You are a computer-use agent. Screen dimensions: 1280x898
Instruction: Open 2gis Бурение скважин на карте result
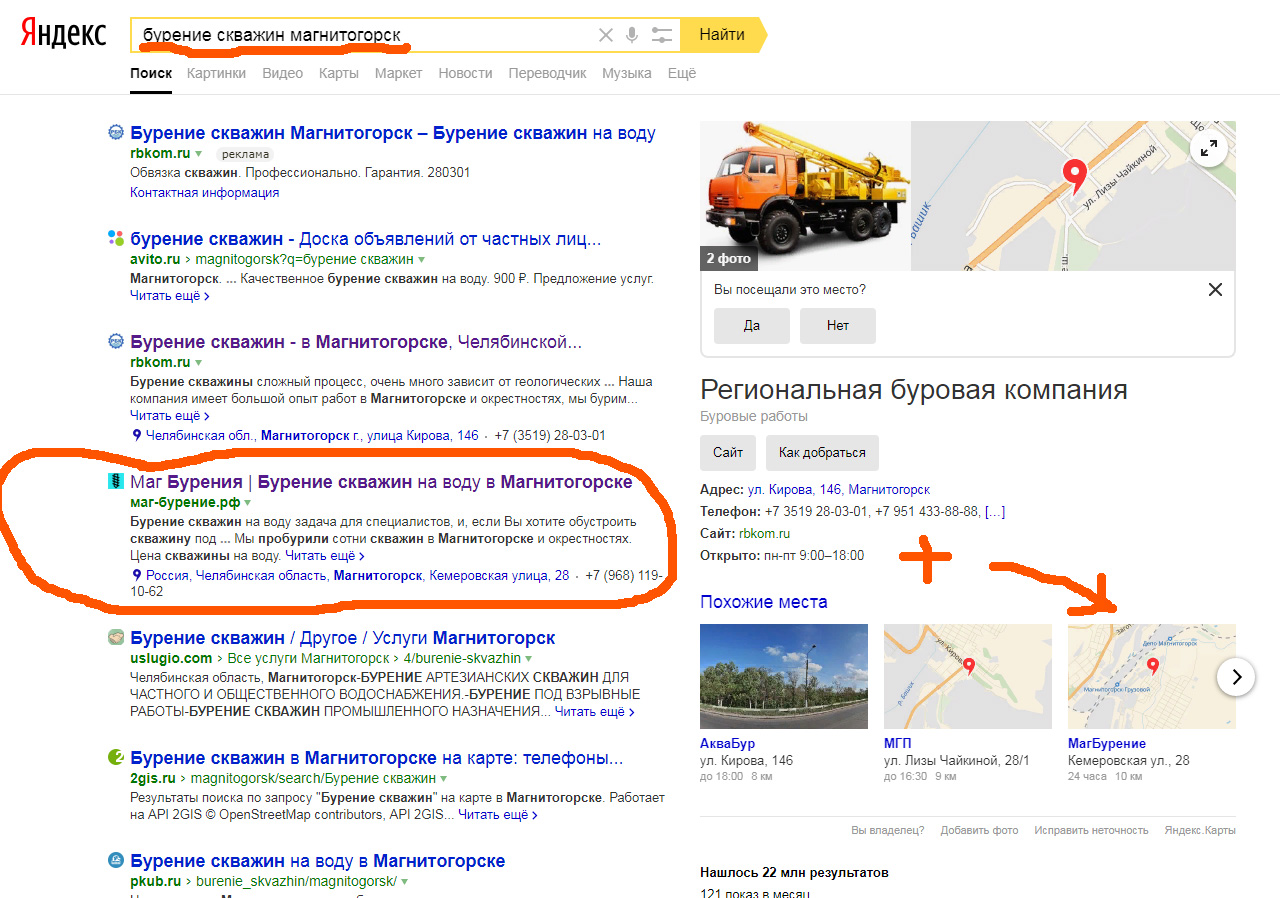(377, 757)
